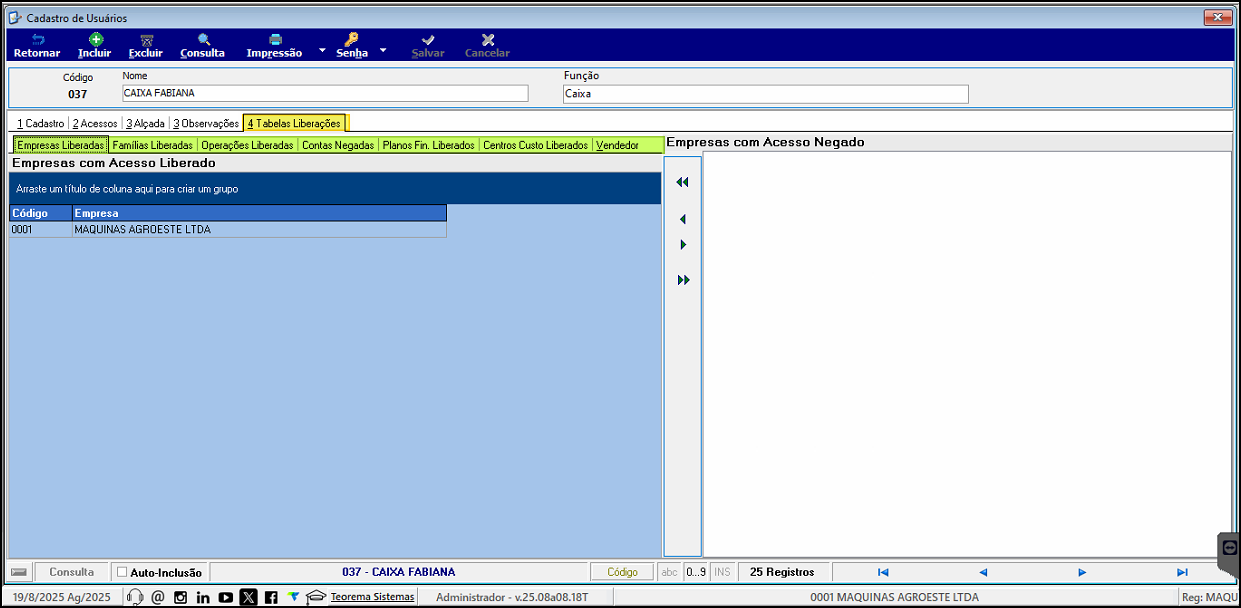Open the Facebook icon link

tap(271, 597)
